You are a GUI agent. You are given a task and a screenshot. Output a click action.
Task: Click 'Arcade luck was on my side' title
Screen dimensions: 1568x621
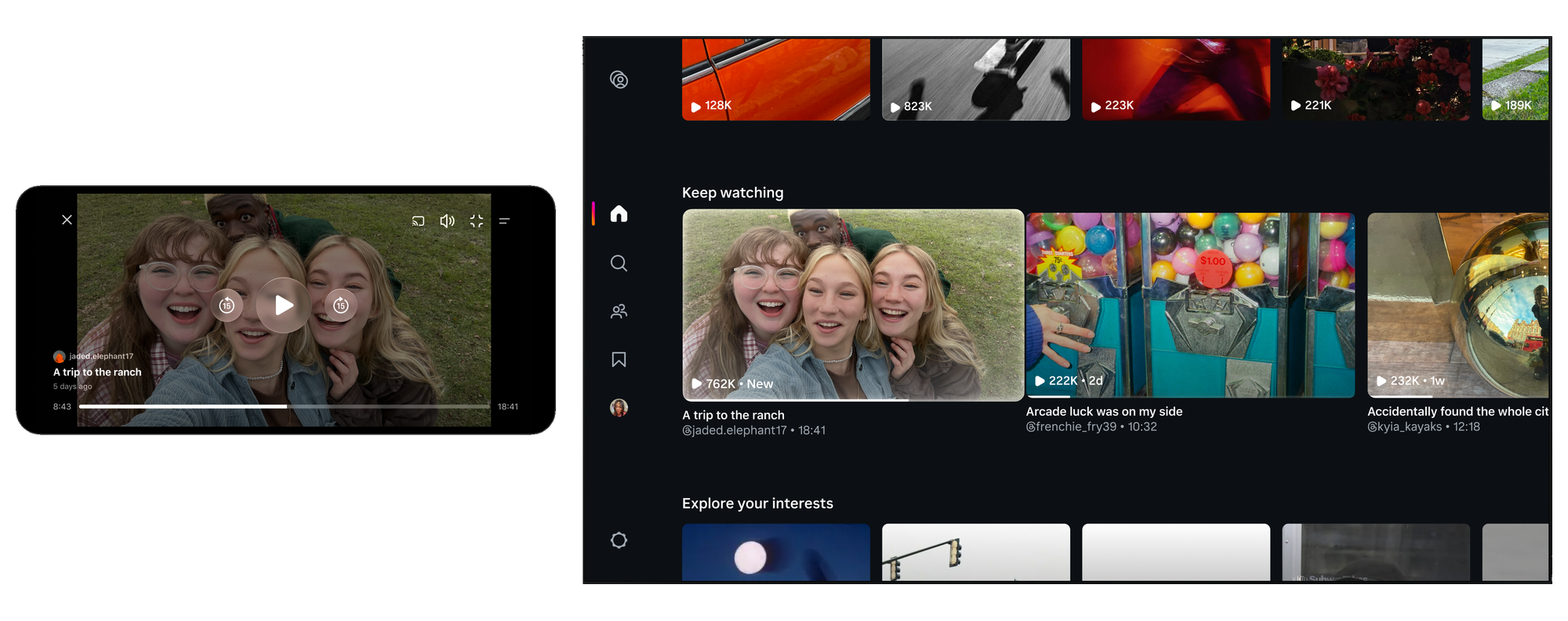[1104, 412]
